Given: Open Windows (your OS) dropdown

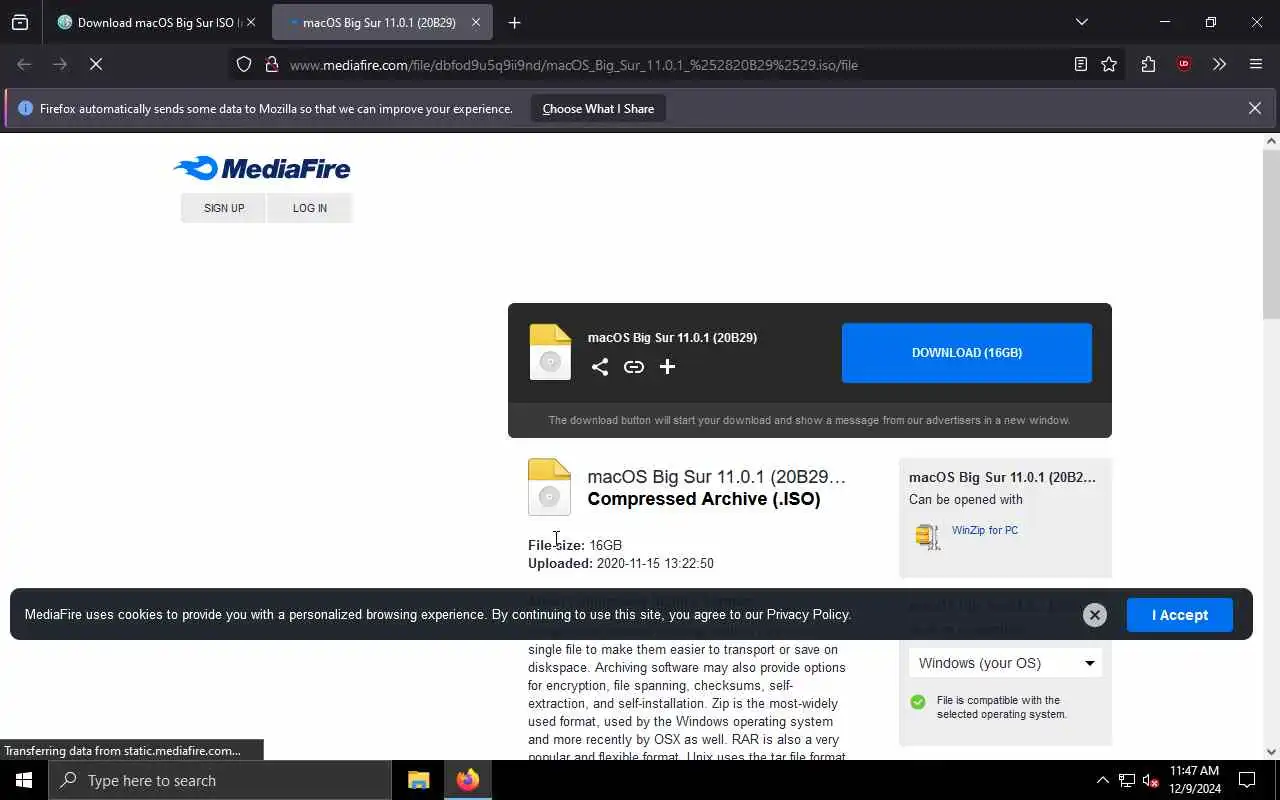Looking at the screenshot, I should click(1005, 663).
